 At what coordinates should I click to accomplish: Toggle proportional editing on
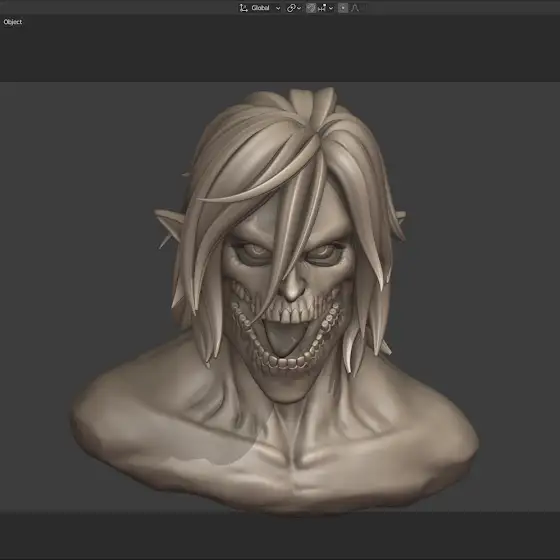pyautogui.click(x=343, y=8)
